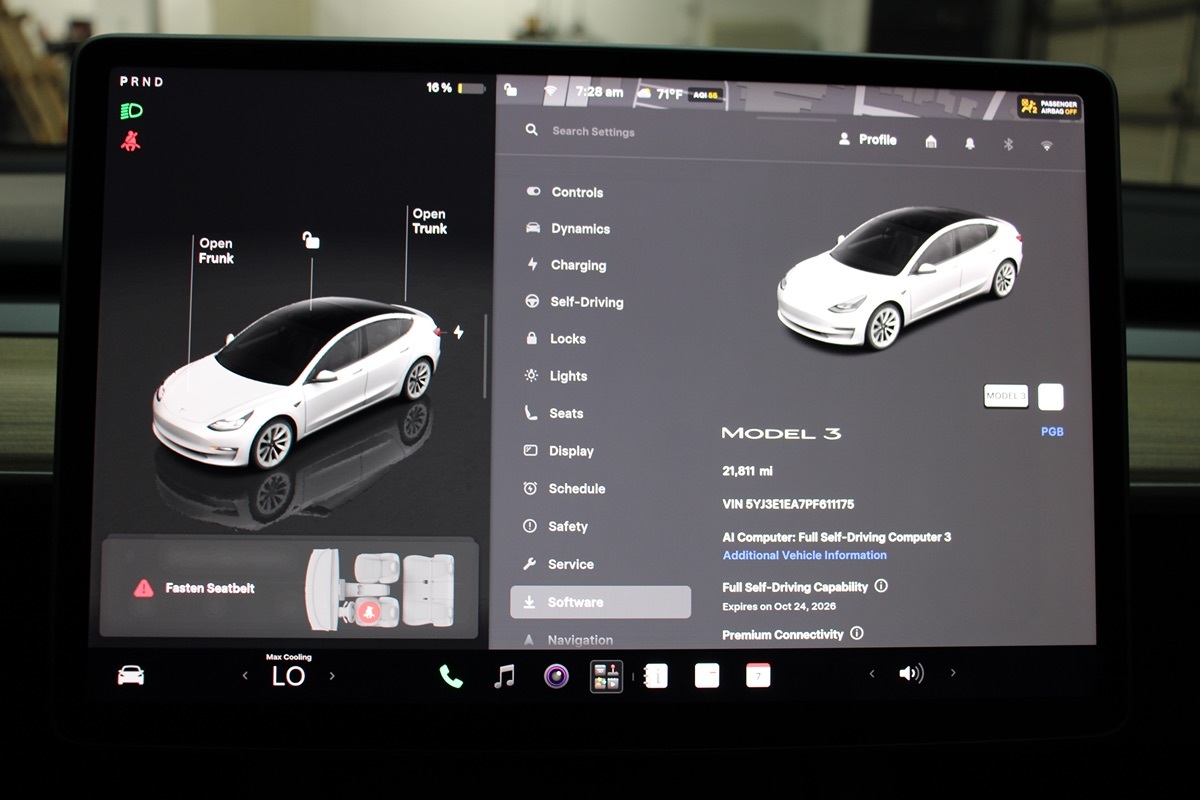This screenshot has width=1200, height=800.
Task: Tap the AQI air quality badge
Action: [x=706, y=94]
